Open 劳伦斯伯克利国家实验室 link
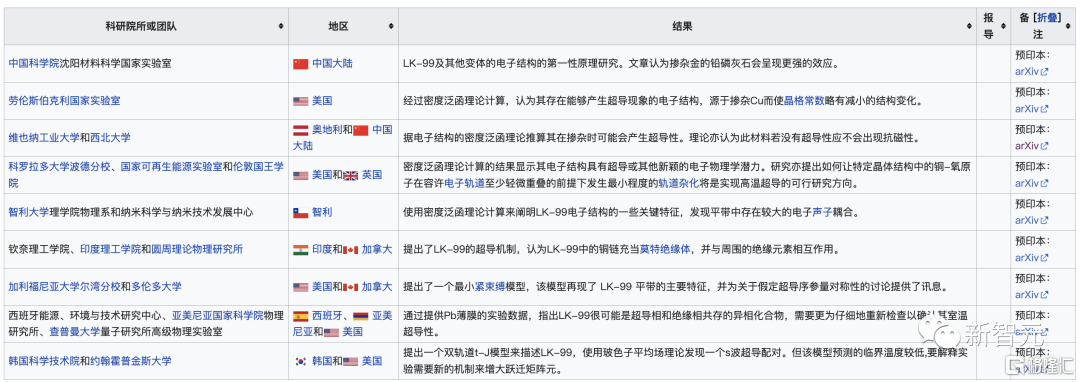1080x382 pixels. [65, 100]
